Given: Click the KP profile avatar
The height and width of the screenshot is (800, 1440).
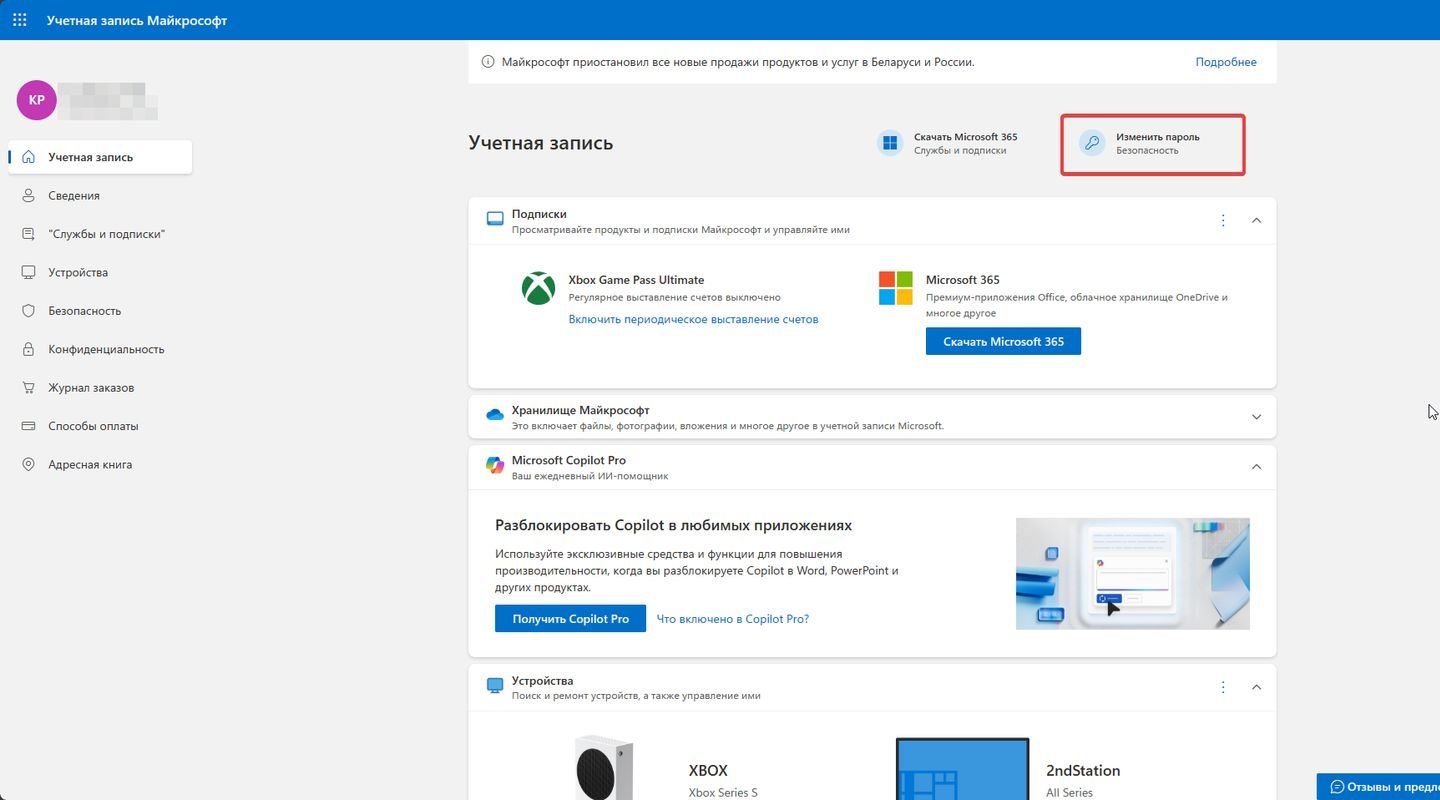Looking at the screenshot, I should (36, 100).
